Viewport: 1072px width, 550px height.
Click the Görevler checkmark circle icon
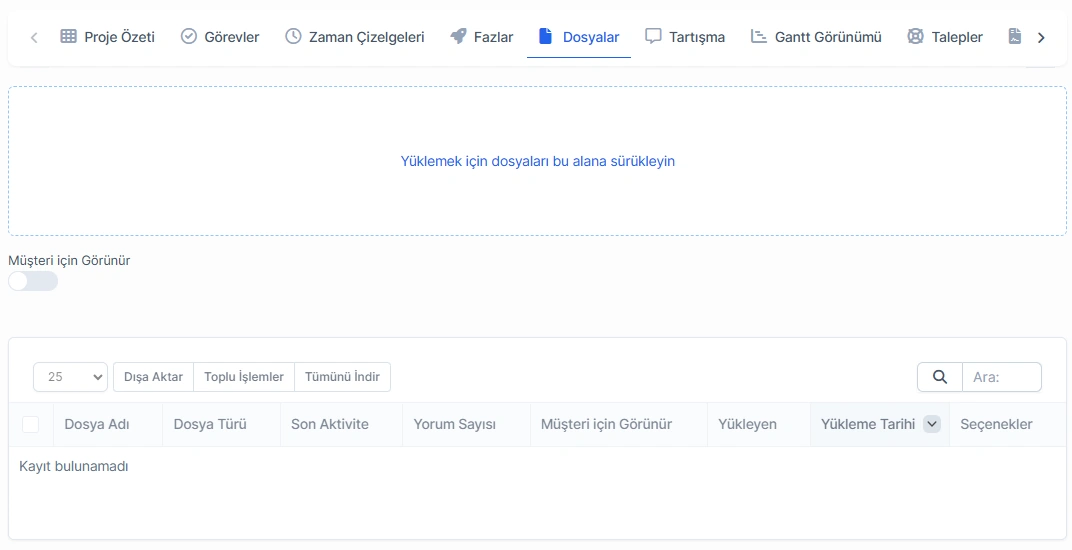[x=189, y=36]
